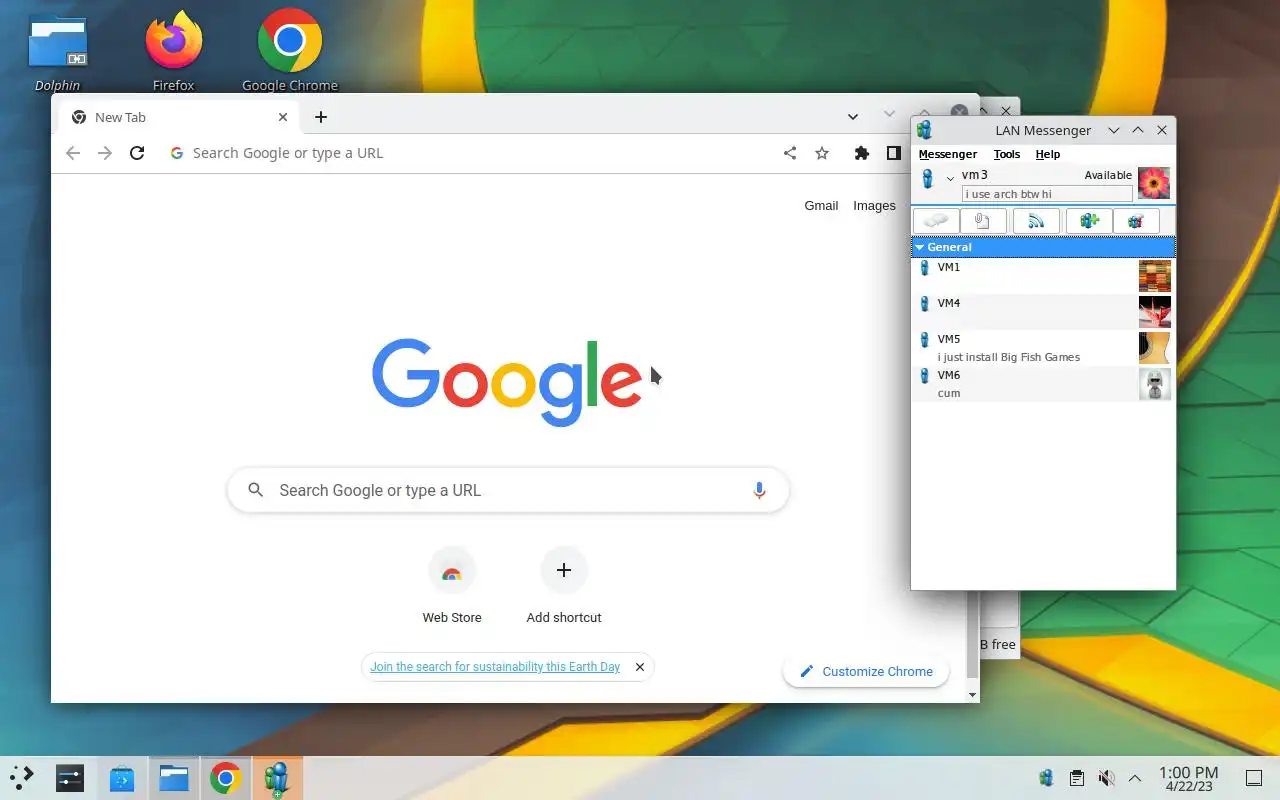Open the Help menu in LAN Messenger
Viewport: 1280px width, 800px height.
[1048, 154]
